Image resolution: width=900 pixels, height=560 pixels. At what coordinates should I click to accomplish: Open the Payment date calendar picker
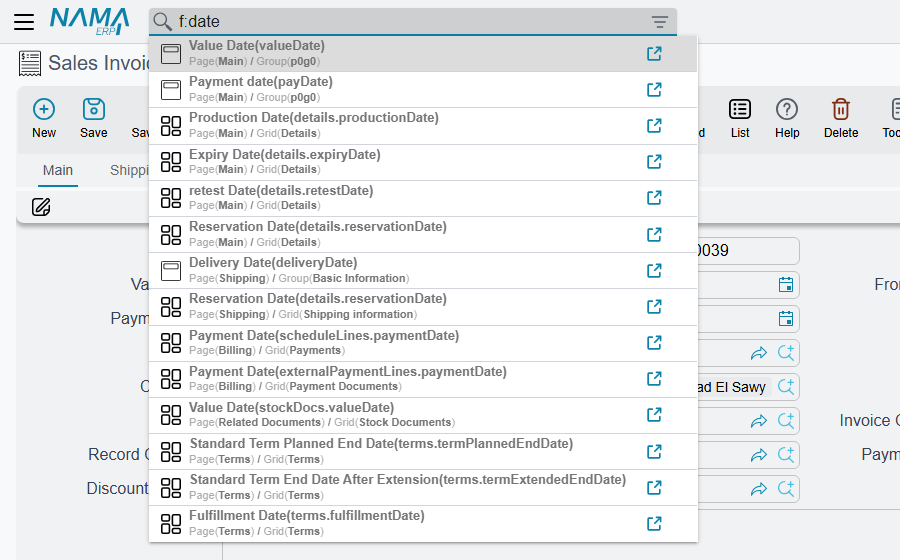[x=786, y=318]
